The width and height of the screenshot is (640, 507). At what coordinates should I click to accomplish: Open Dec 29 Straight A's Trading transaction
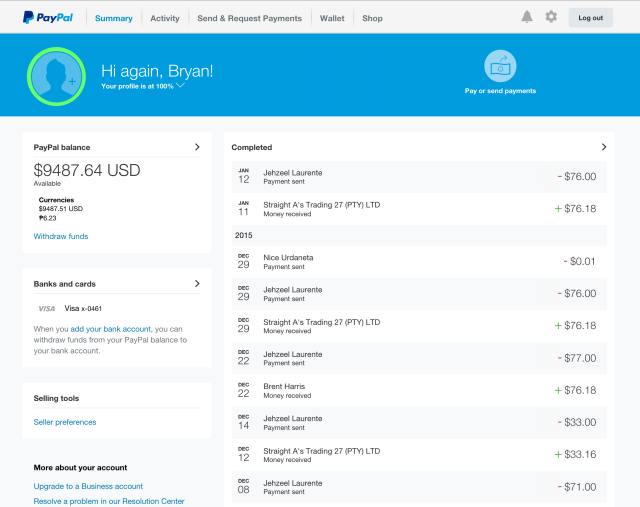tap(419, 326)
